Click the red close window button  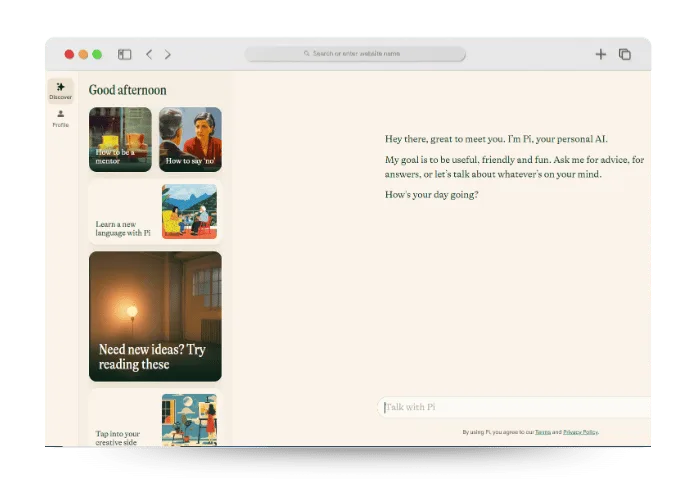point(69,54)
